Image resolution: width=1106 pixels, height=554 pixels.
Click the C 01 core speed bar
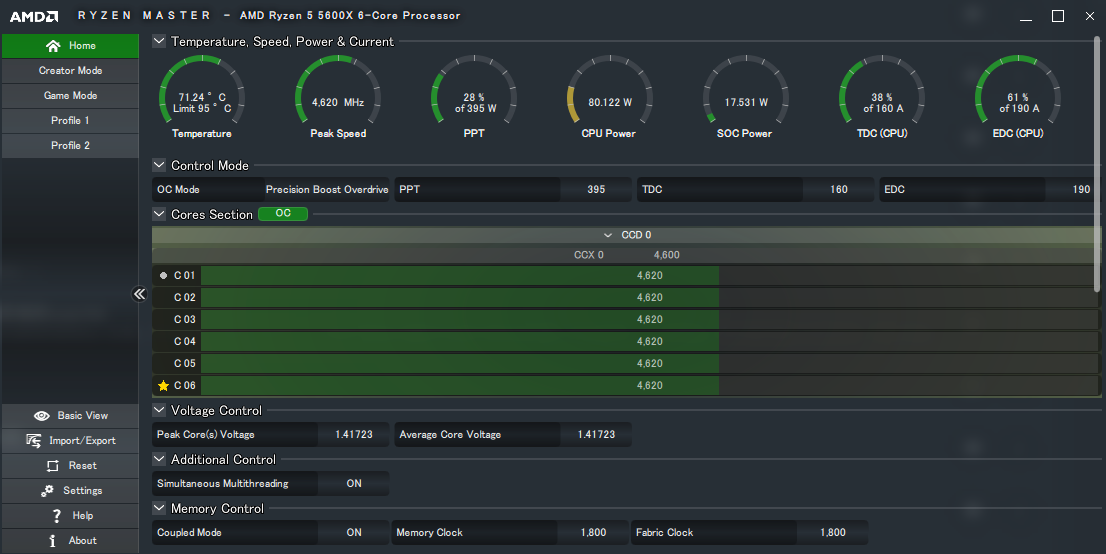pyautogui.click(x=460, y=275)
